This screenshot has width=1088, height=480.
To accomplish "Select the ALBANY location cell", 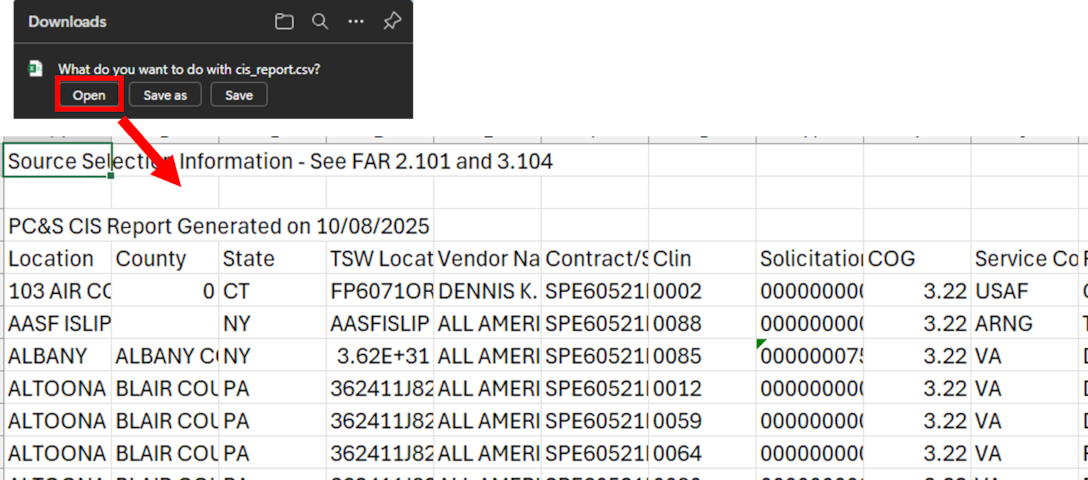I will 57,355.
